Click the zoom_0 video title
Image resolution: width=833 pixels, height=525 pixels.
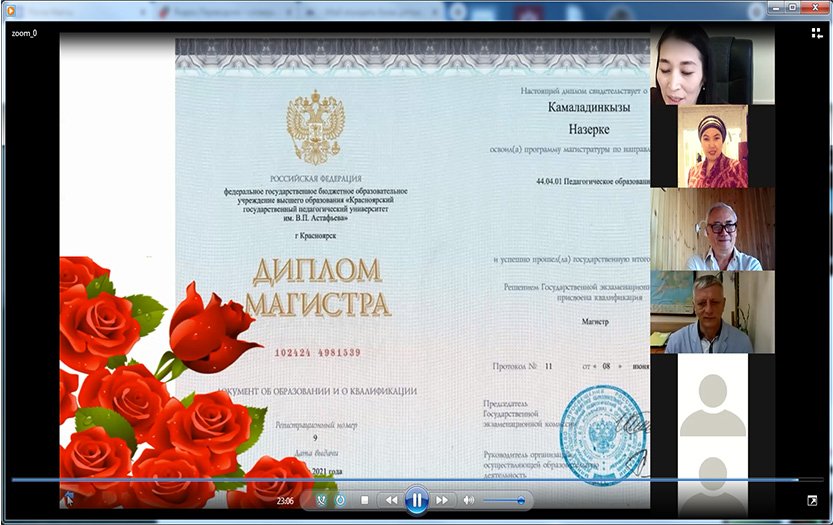tap(24, 33)
